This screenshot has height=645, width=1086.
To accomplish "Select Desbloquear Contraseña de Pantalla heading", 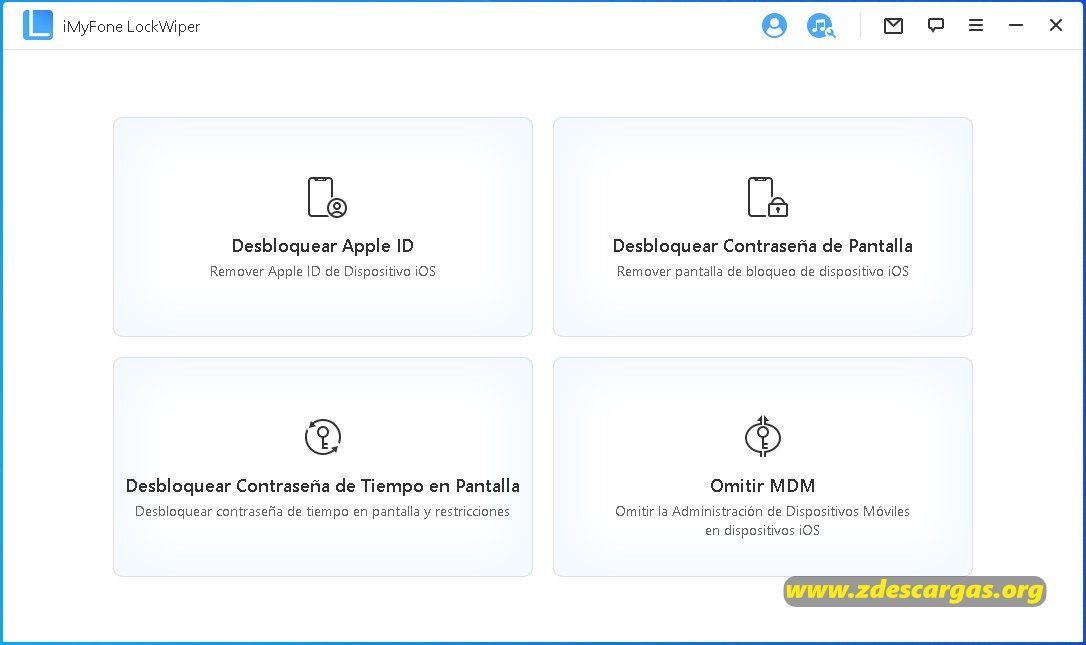I will (x=763, y=246).
